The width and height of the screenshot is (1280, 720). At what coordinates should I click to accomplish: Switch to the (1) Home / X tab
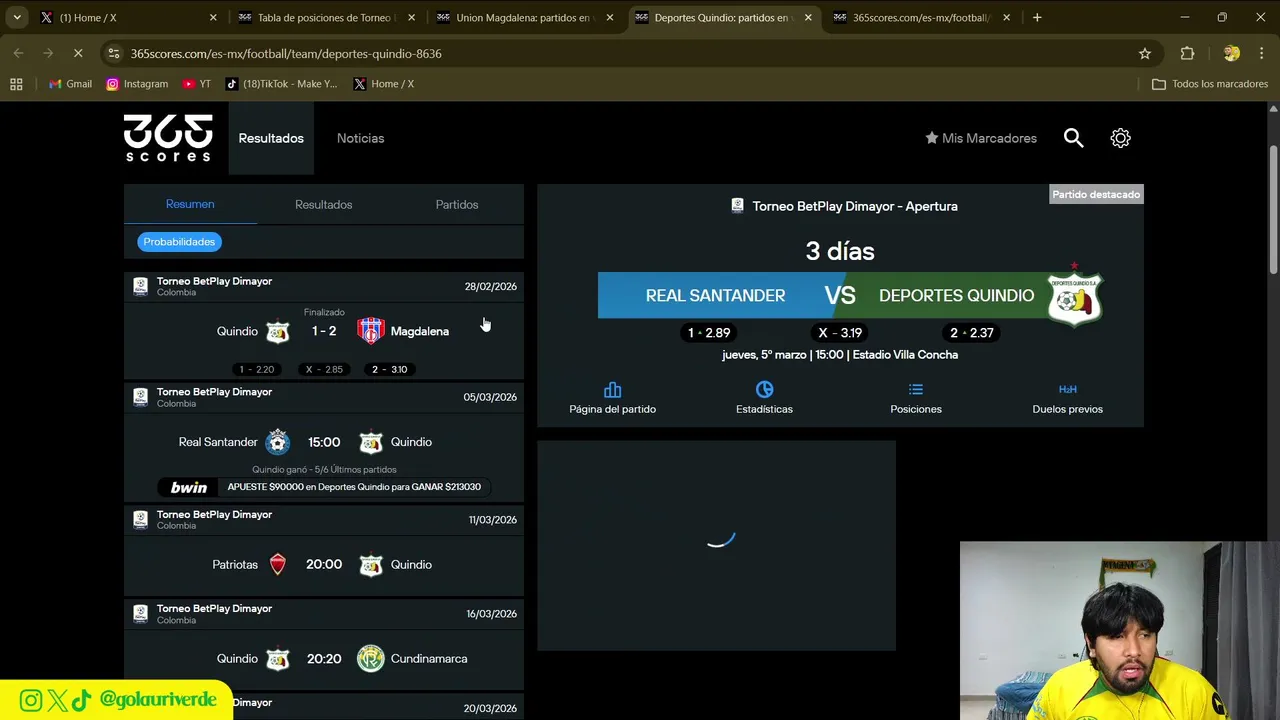(128, 17)
